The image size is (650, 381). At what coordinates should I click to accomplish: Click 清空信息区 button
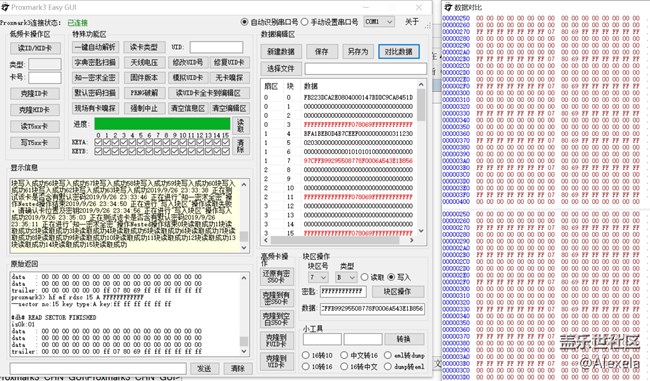[x=188, y=108]
